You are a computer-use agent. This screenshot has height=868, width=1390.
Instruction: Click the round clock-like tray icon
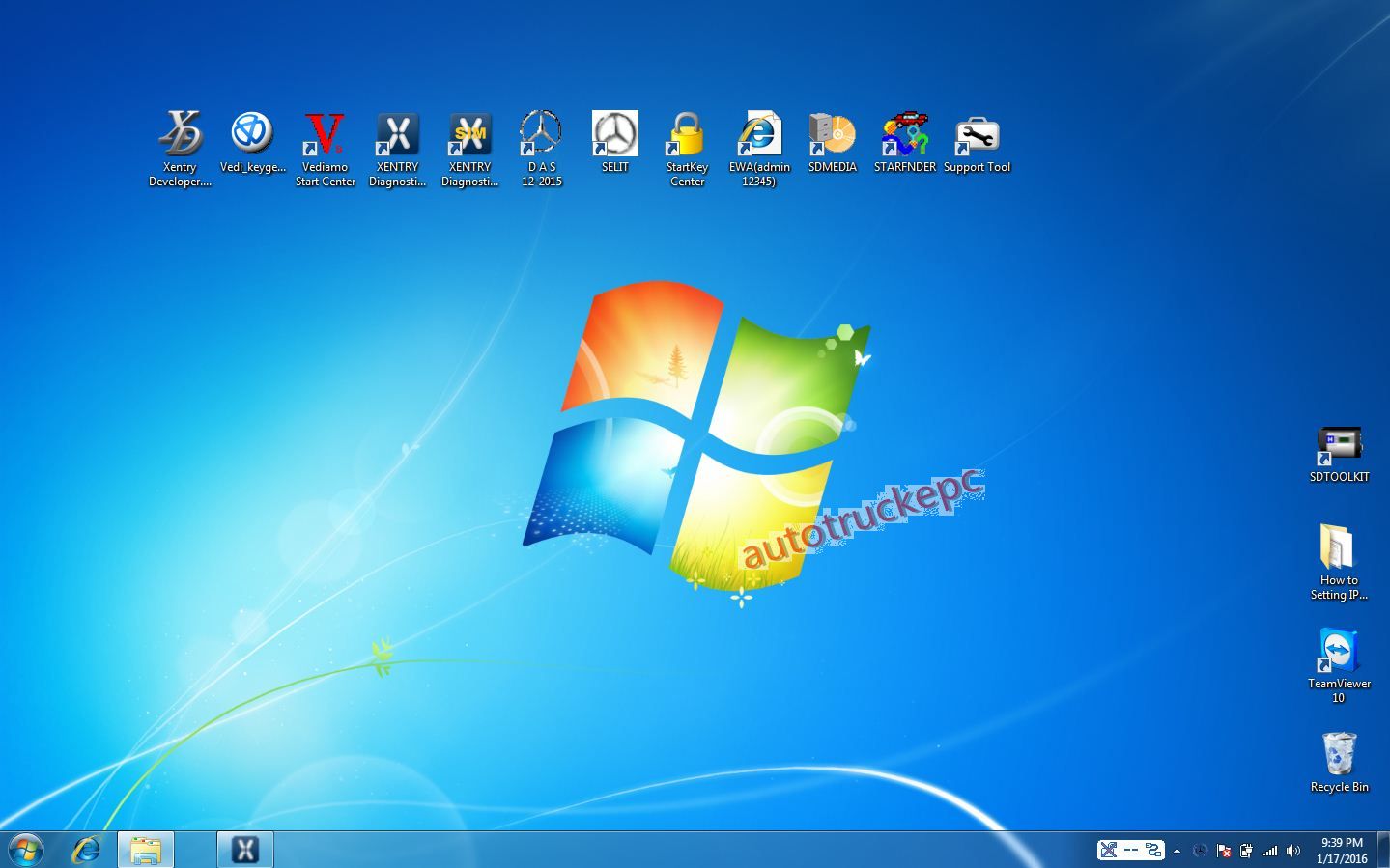tap(1200, 851)
